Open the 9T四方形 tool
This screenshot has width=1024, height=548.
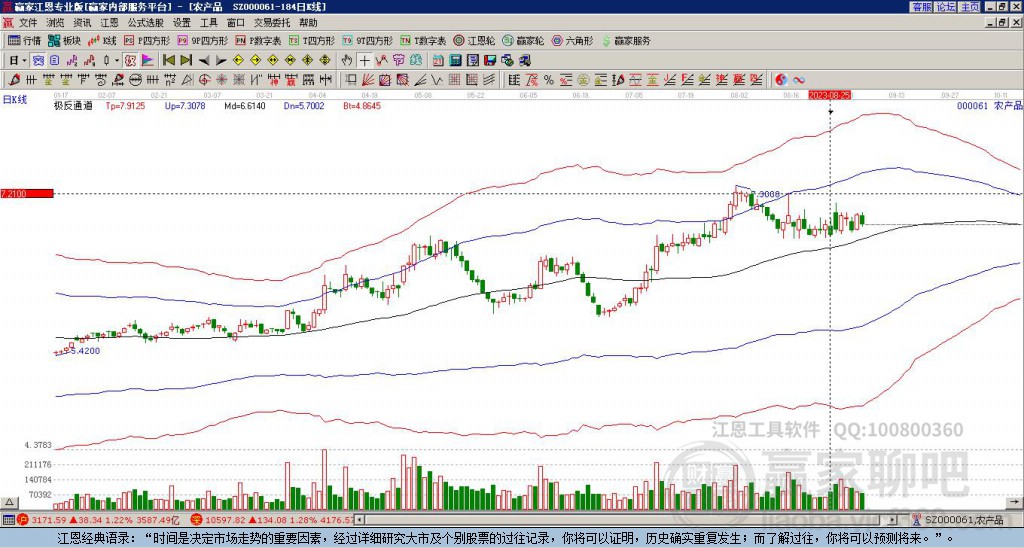(367, 40)
